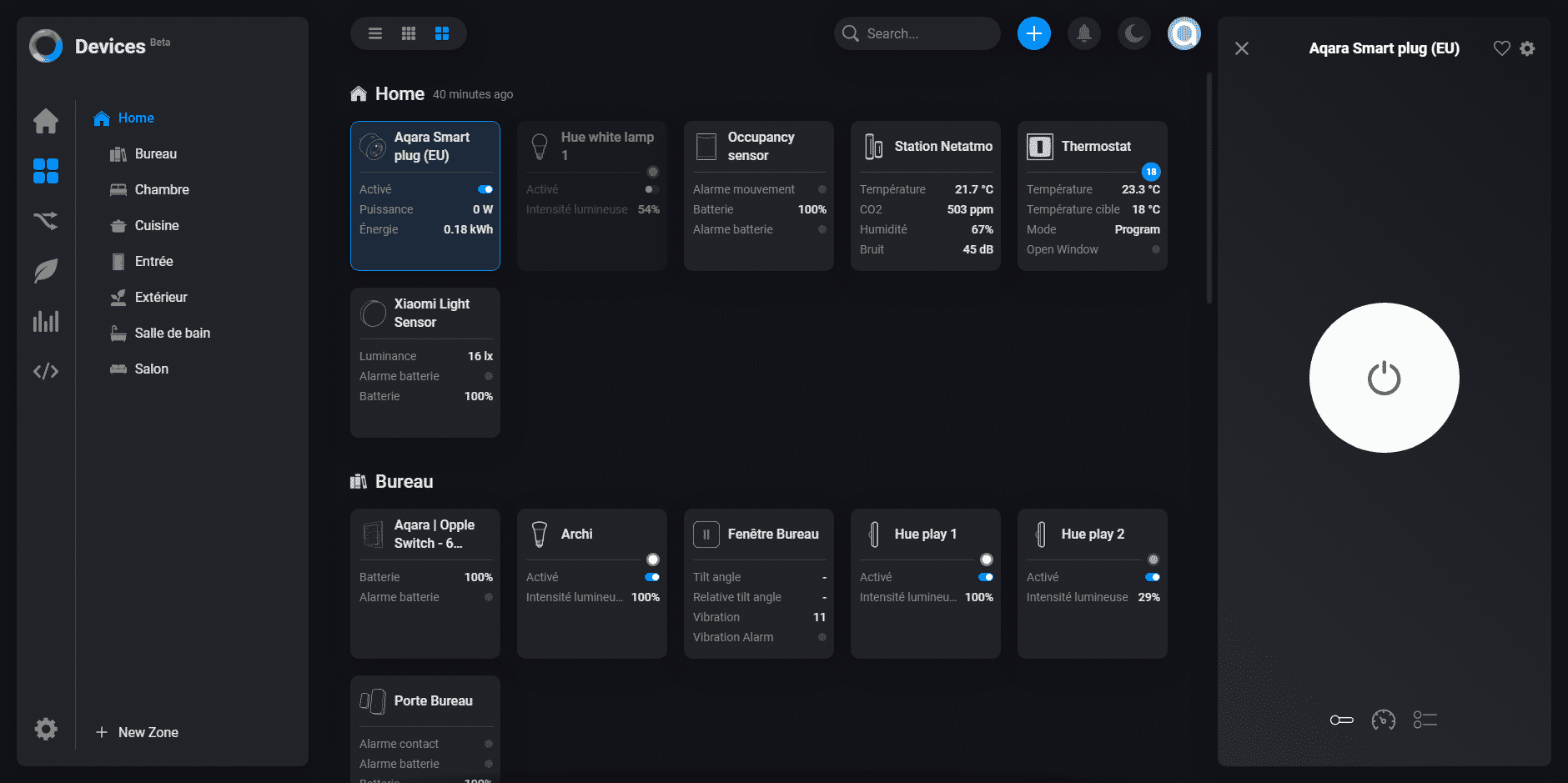Select Extérieur zone in sidebar

click(x=148, y=297)
